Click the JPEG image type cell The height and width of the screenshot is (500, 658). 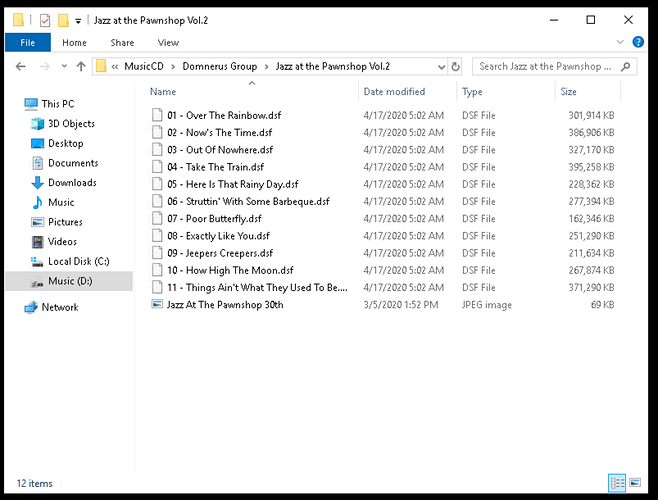(487, 305)
